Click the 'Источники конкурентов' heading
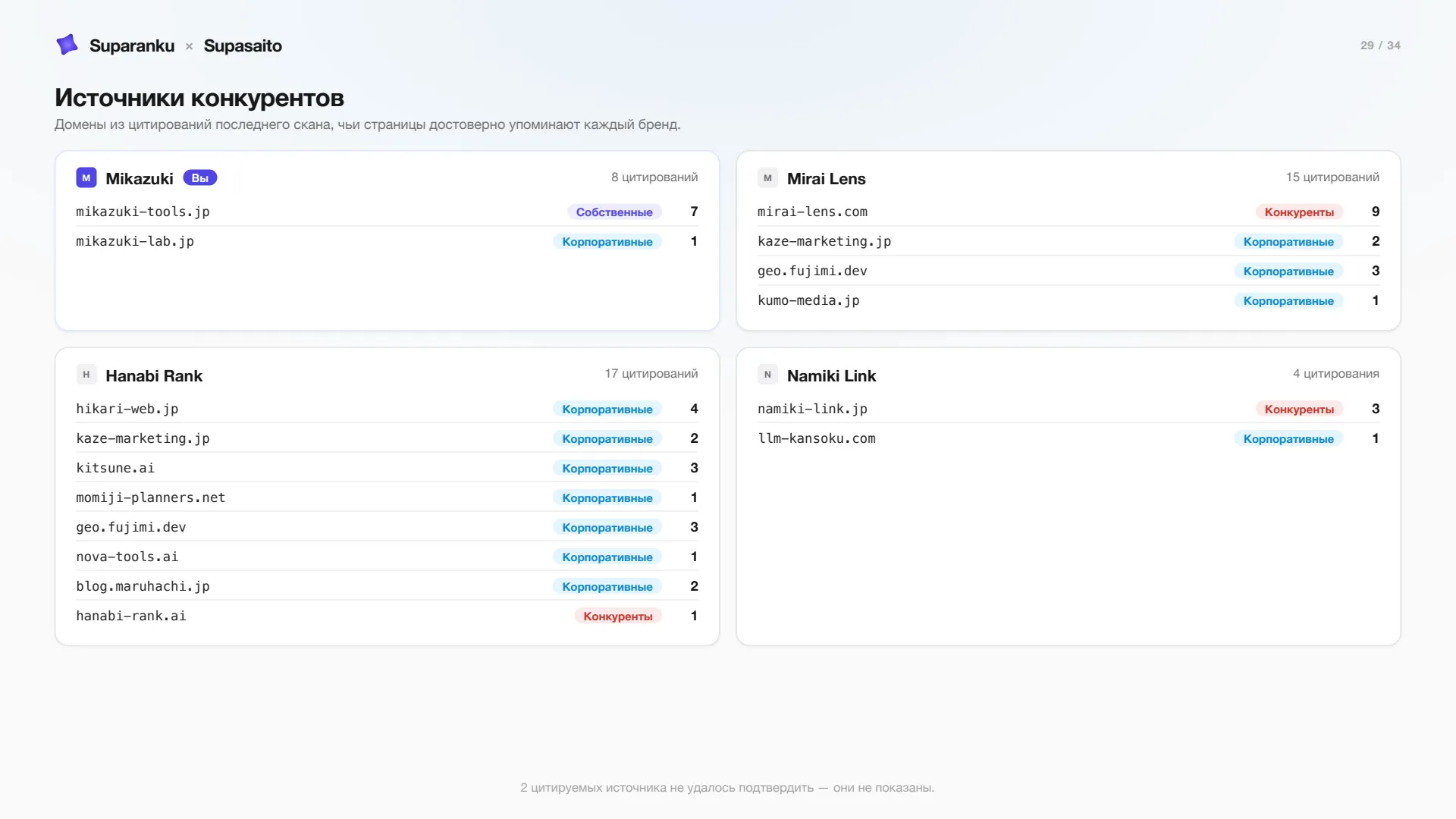 point(199,98)
